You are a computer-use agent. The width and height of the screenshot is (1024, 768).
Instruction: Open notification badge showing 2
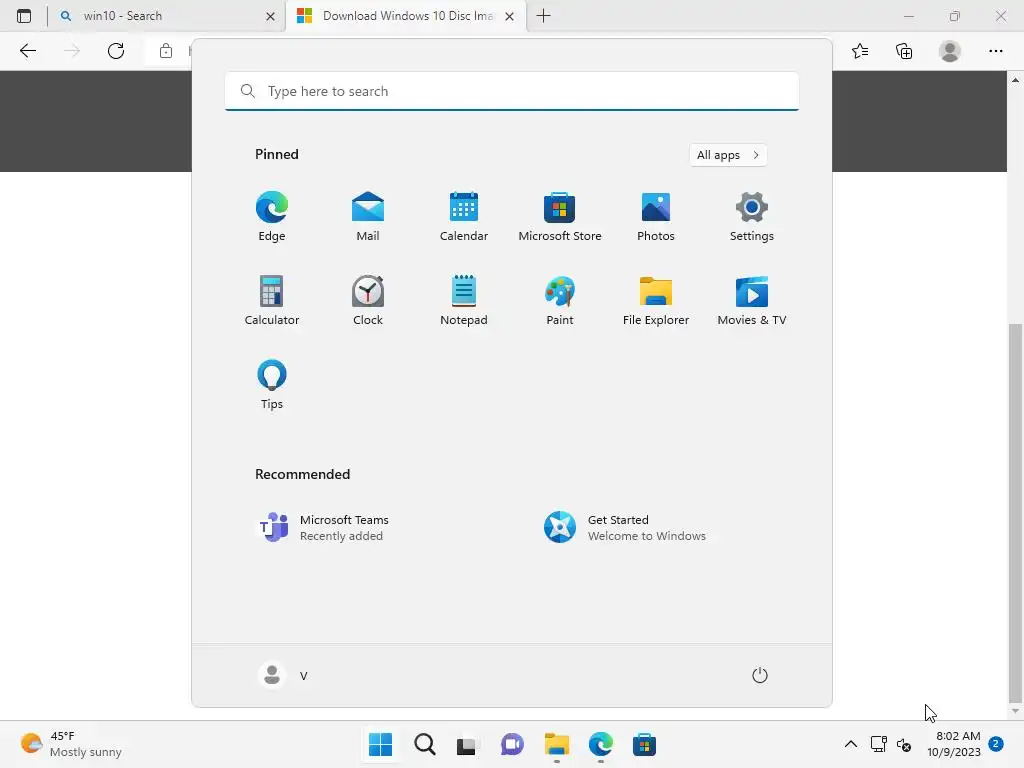pos(996,743)
